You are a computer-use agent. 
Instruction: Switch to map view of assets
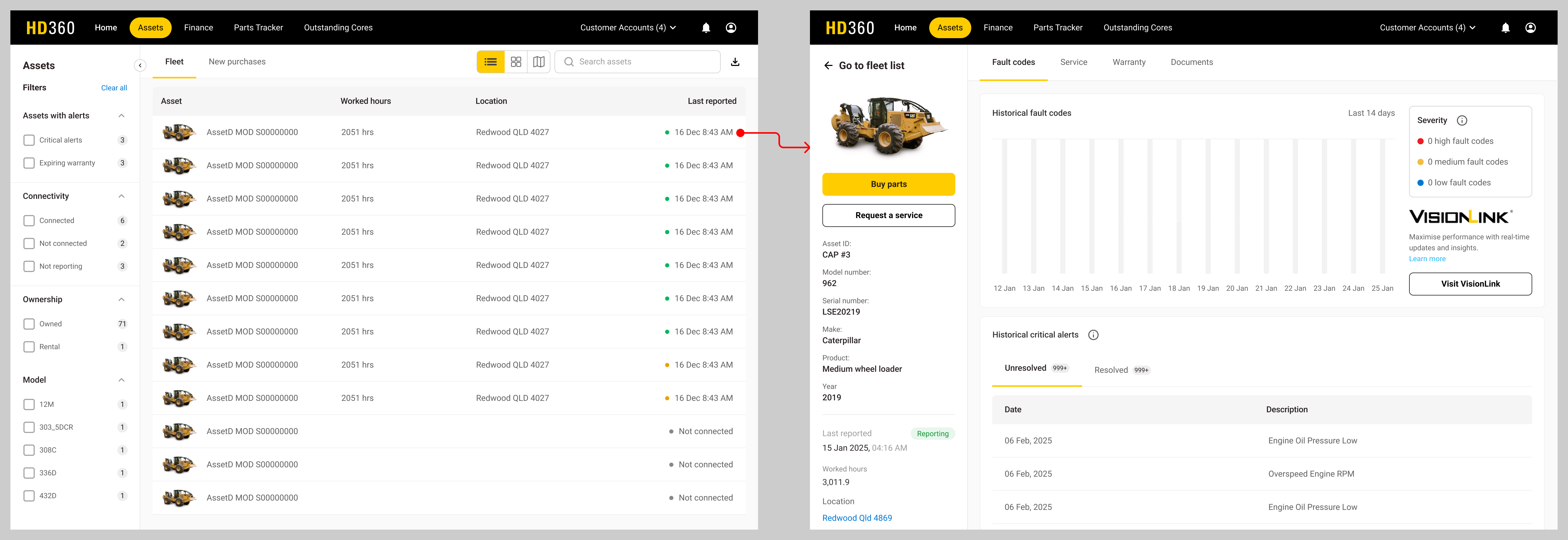click(x=539, y=62)
